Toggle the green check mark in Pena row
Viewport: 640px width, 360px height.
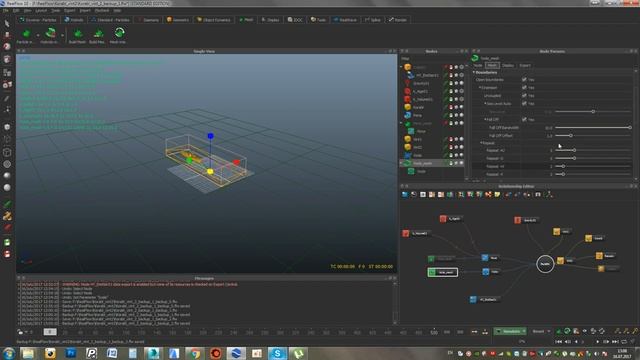(x=446, y=115)
